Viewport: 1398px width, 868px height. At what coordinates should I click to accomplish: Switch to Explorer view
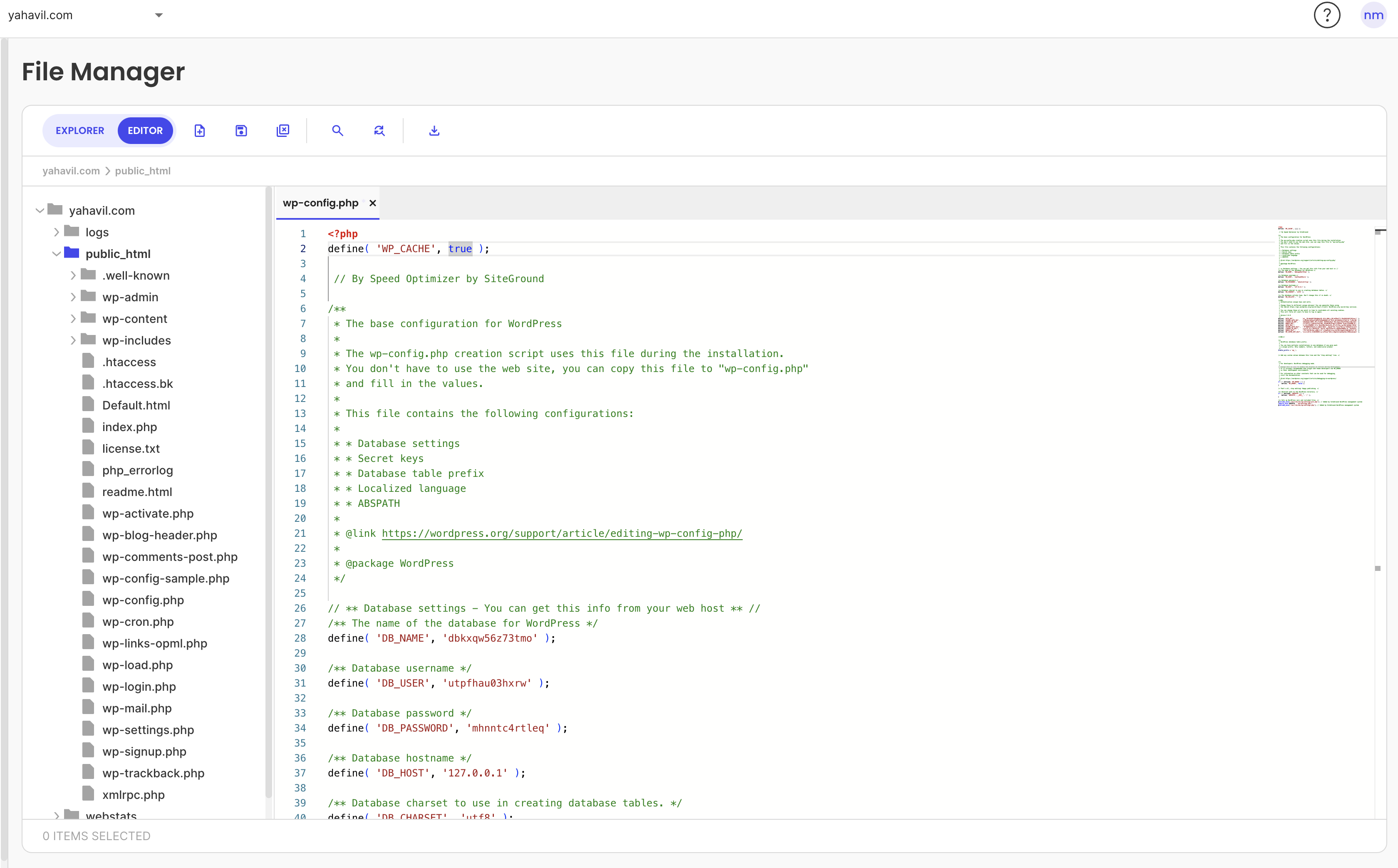(x=80, y=131)
